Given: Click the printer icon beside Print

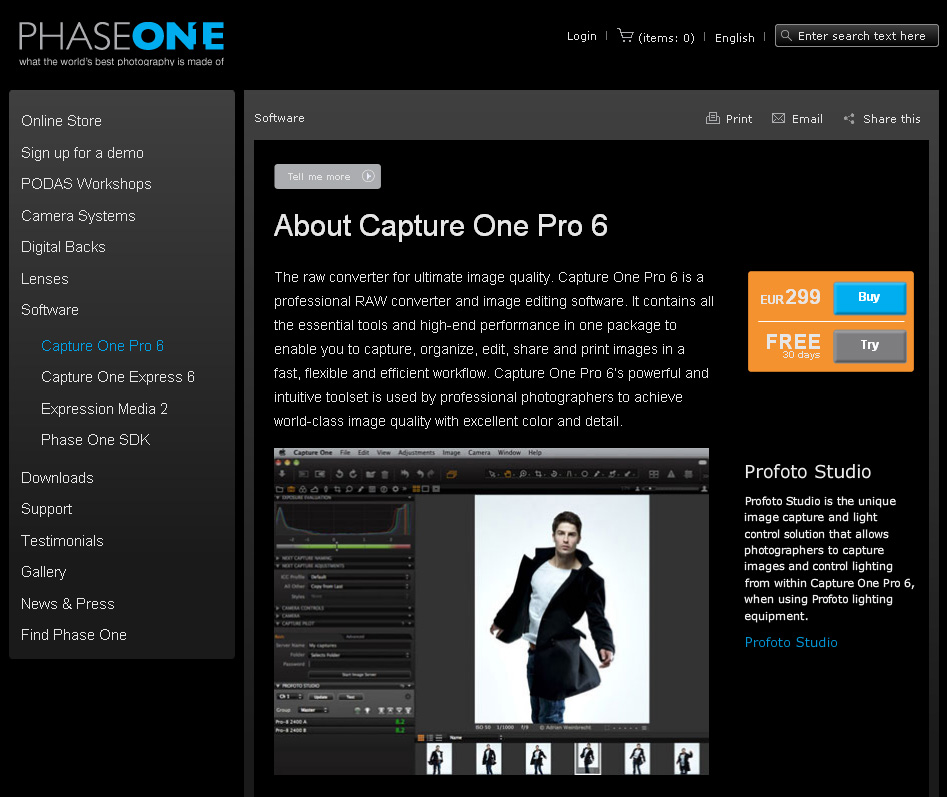Looking at the screenshot, I should [x=713, y=118].
